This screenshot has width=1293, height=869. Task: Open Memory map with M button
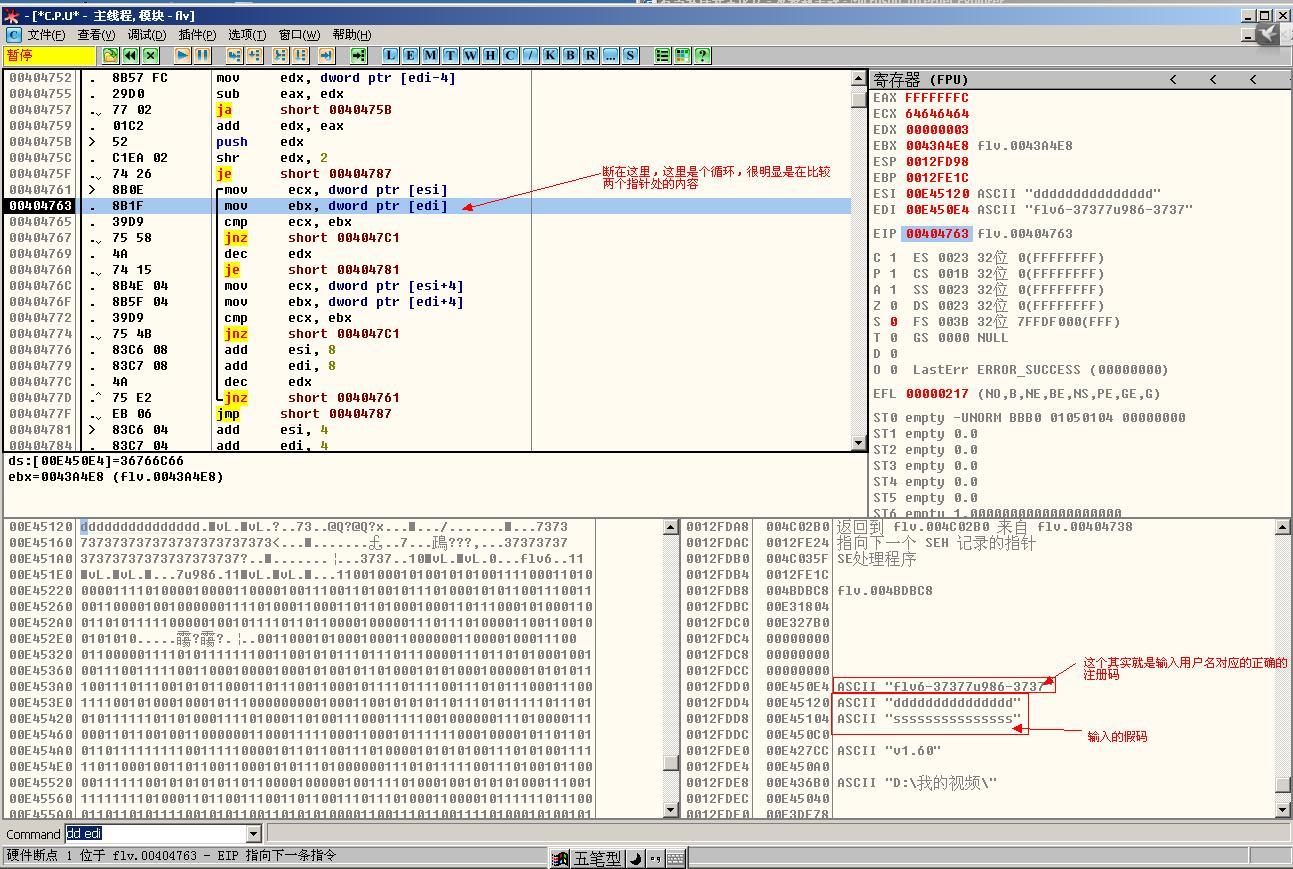coord(431,56)
